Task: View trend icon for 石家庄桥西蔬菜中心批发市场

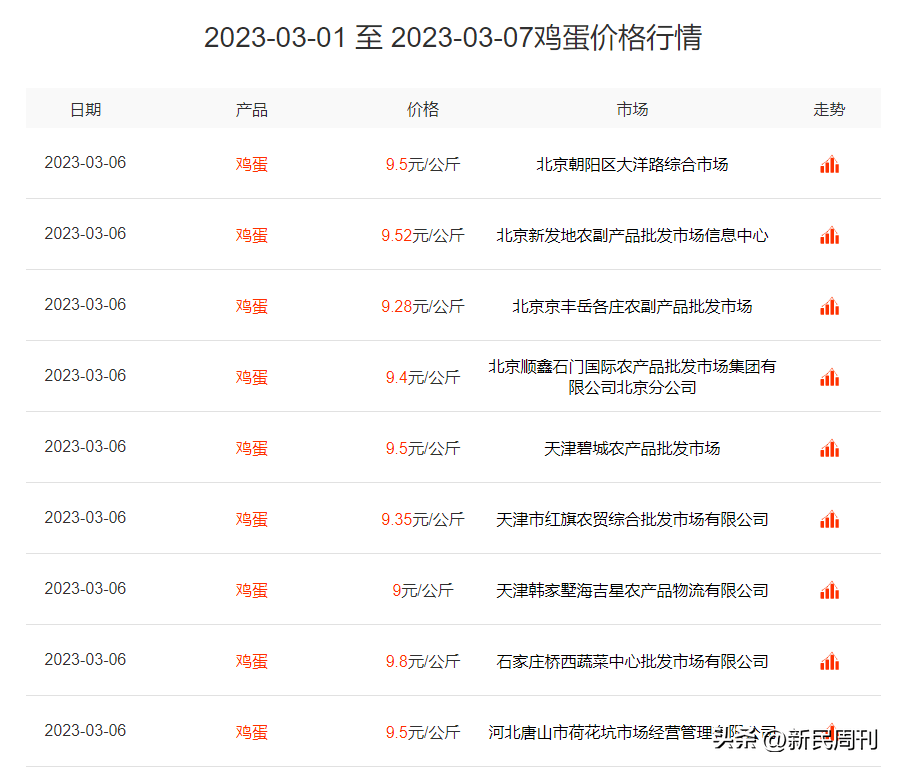Action: point(829,662)
